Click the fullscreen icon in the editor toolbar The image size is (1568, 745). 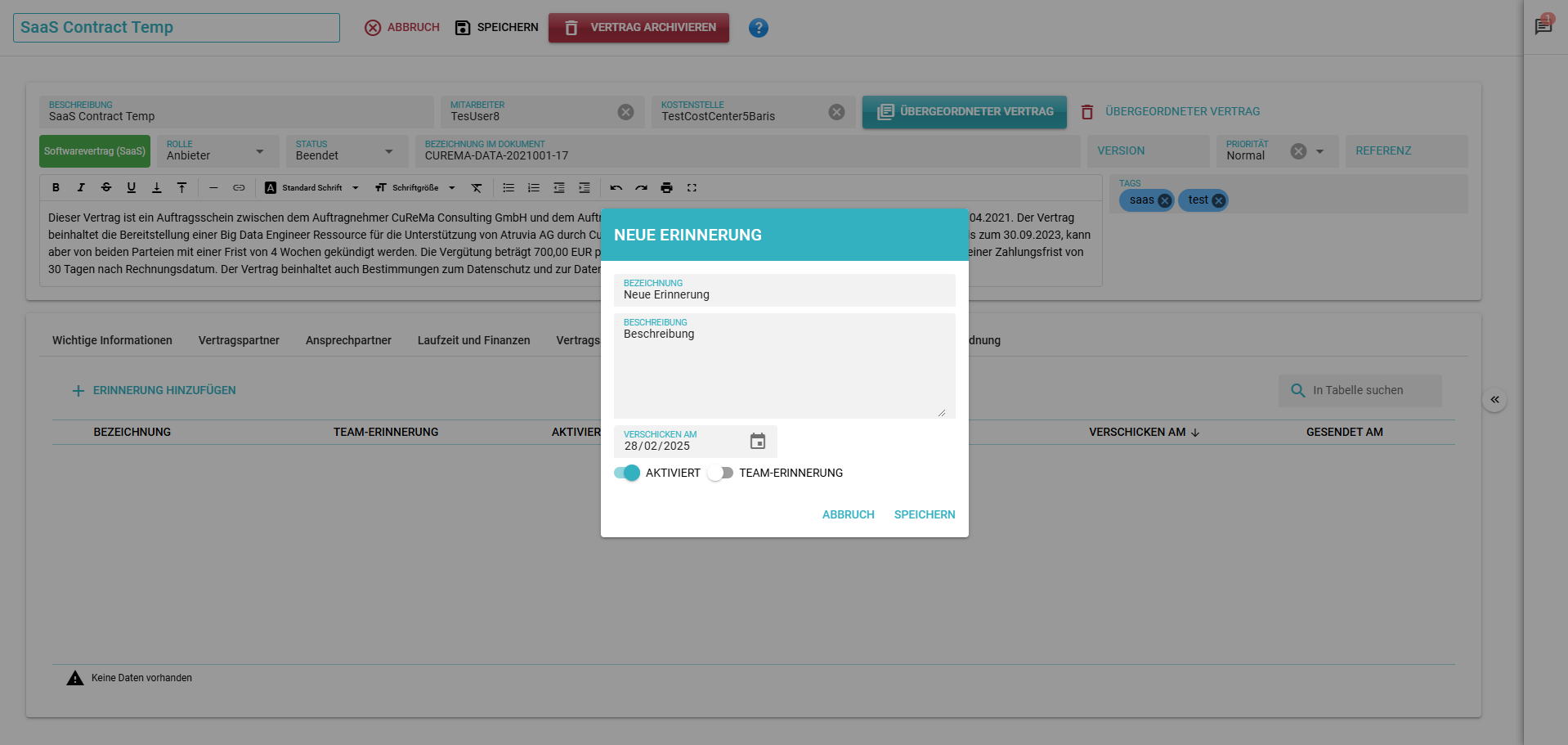coord(692,188)
